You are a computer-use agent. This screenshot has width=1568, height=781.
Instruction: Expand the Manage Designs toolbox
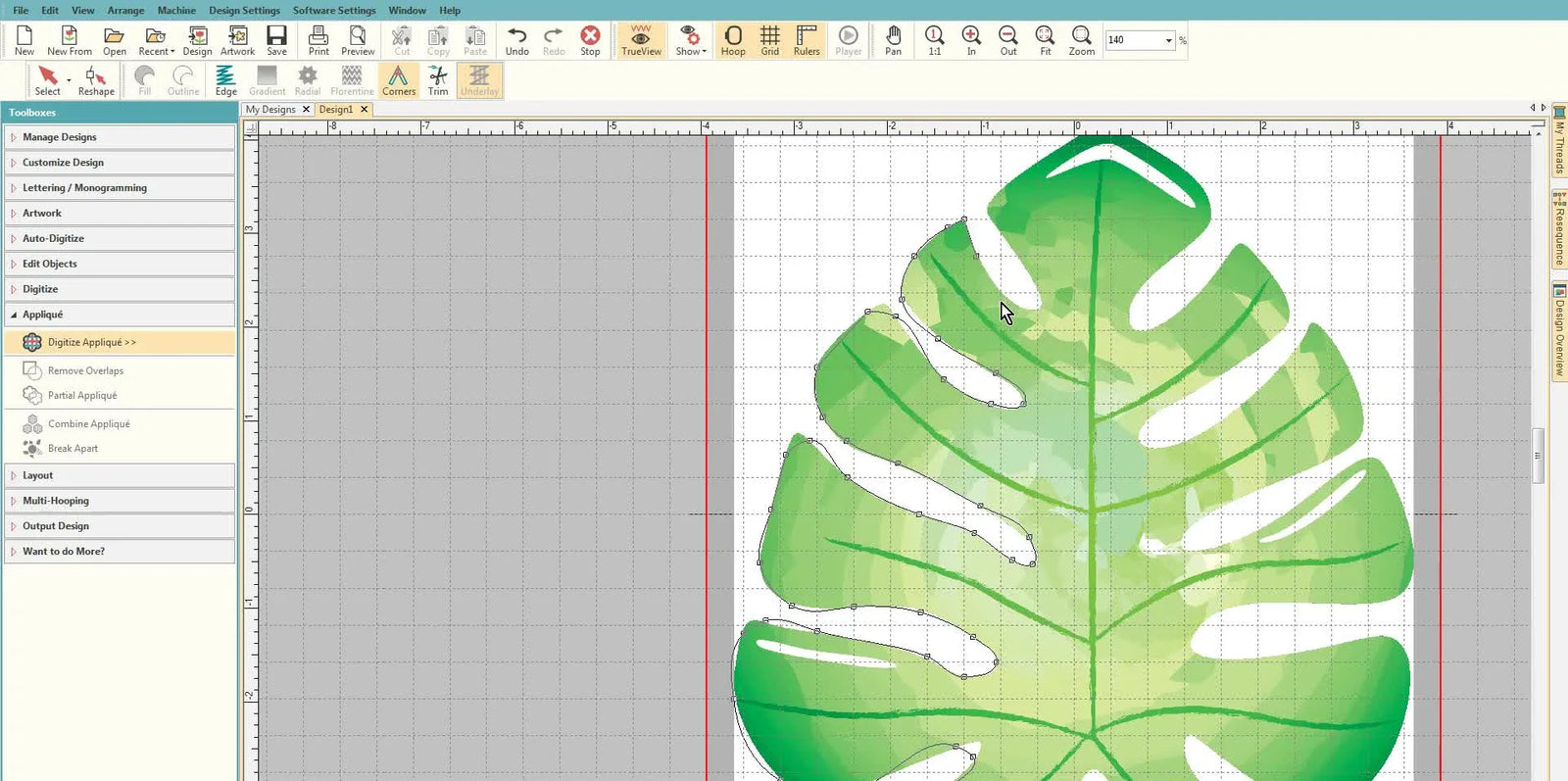[120, 137]
